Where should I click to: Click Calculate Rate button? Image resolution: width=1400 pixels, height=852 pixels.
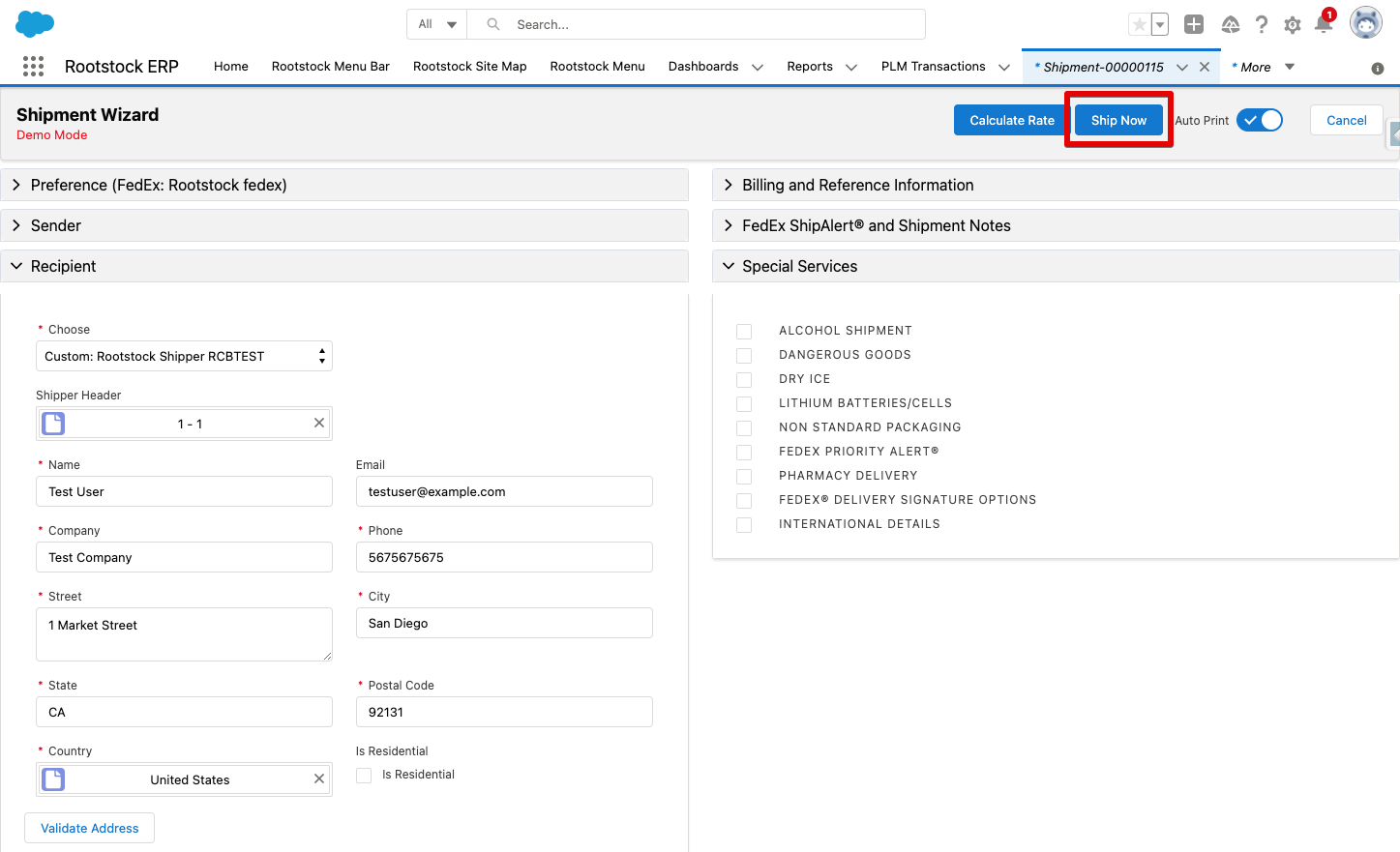click(1012, 120)
